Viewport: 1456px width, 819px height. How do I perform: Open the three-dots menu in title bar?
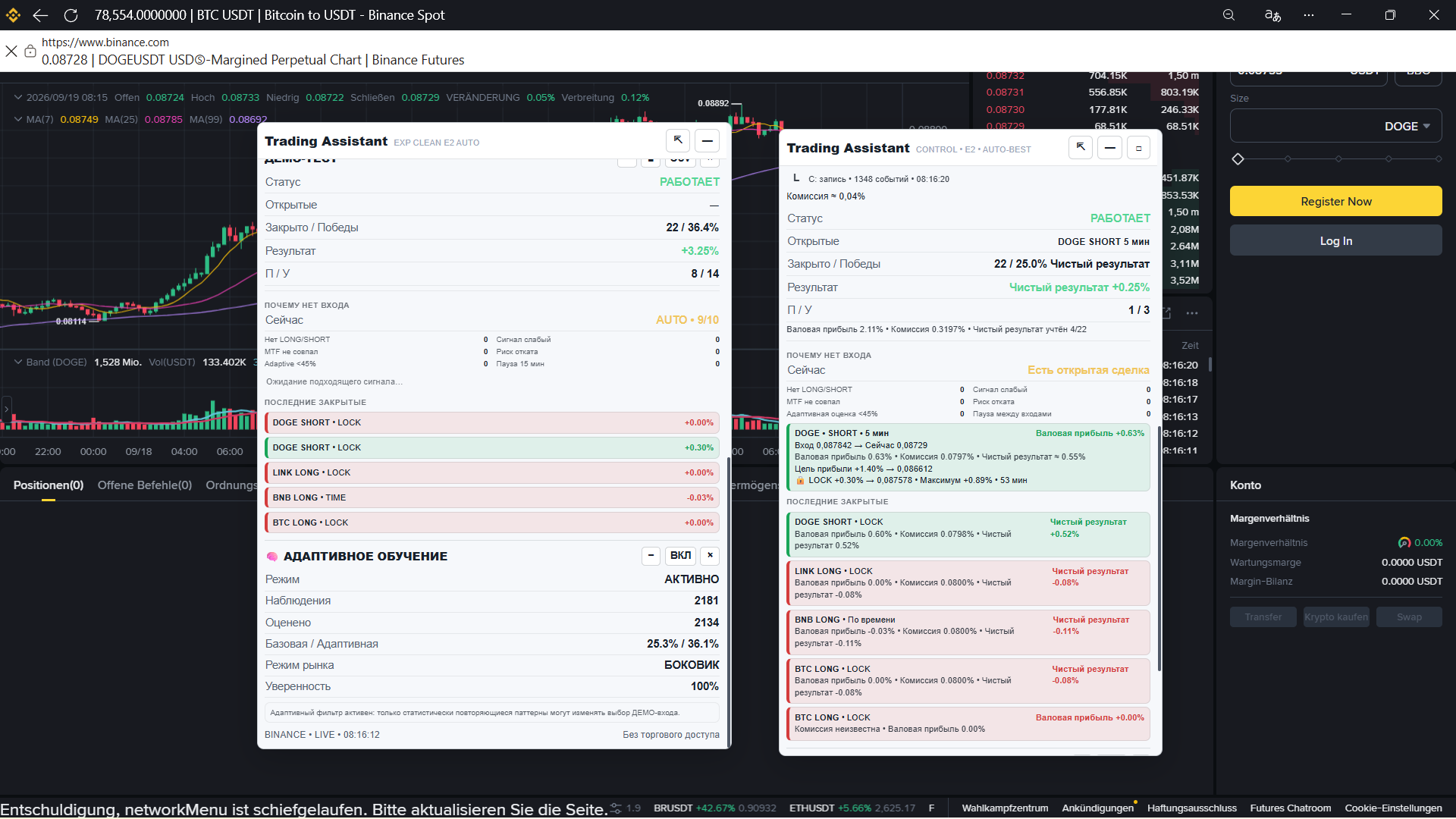(1309, 15)
